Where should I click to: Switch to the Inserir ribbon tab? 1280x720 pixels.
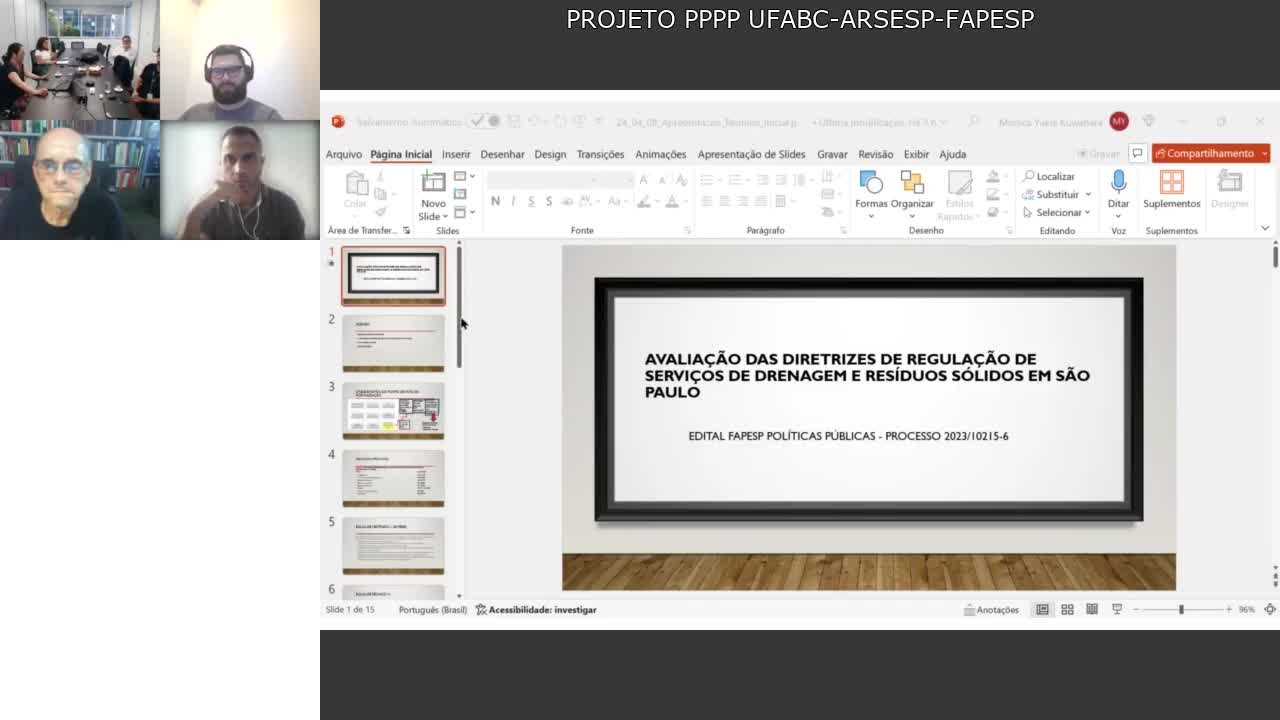tap(456, 154)
